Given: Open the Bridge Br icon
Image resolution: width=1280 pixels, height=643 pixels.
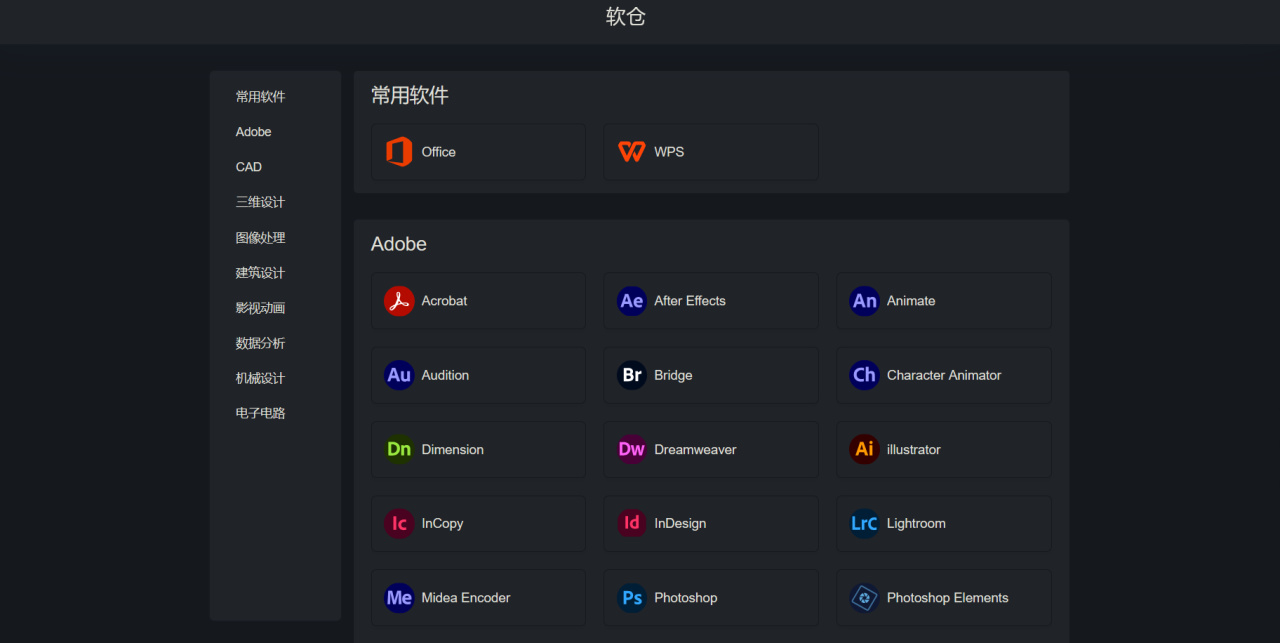Looking at the screenshot, I should click(632, 375).
